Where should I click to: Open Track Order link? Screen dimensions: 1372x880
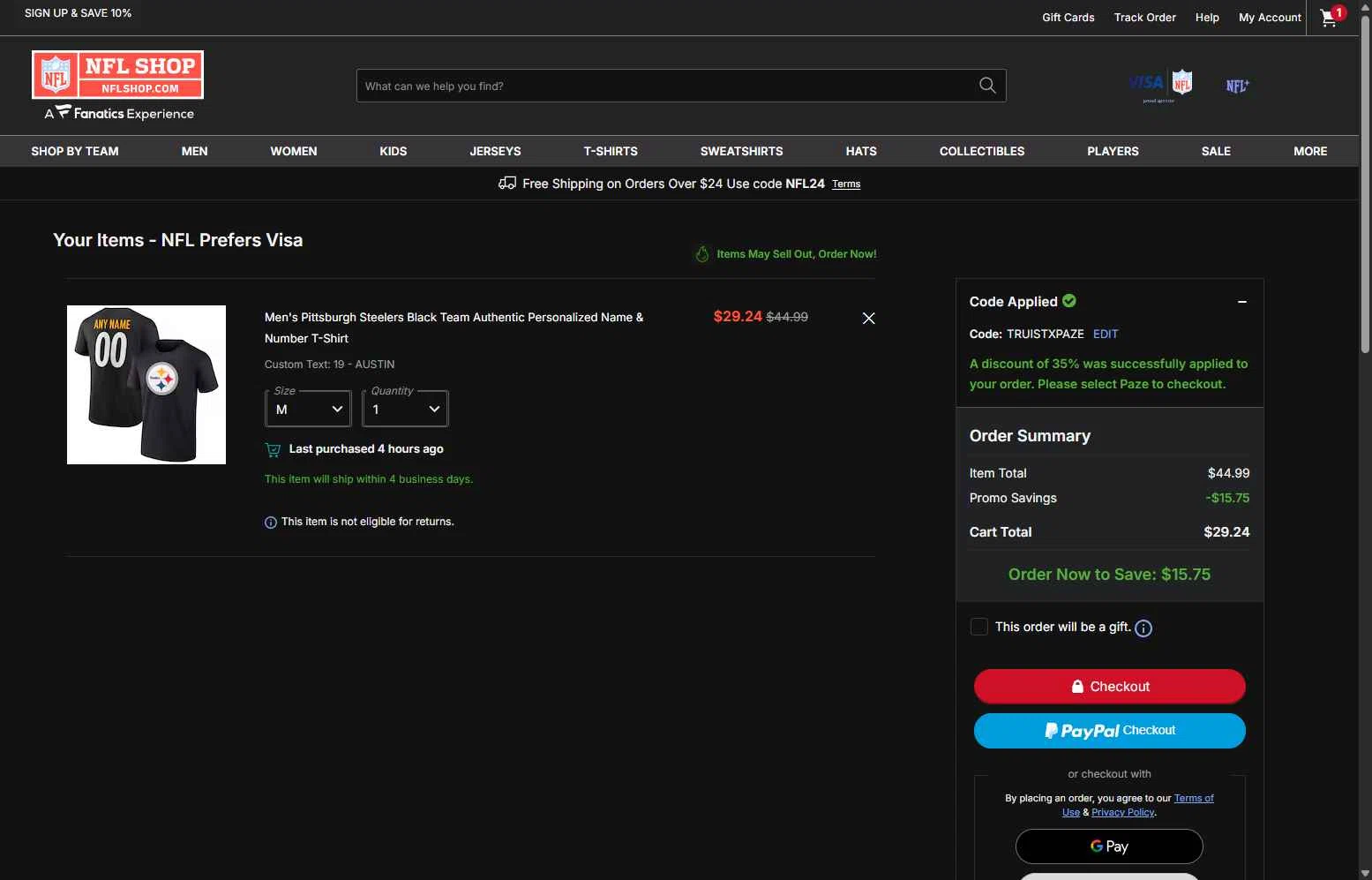click(x=1145, y=18)
